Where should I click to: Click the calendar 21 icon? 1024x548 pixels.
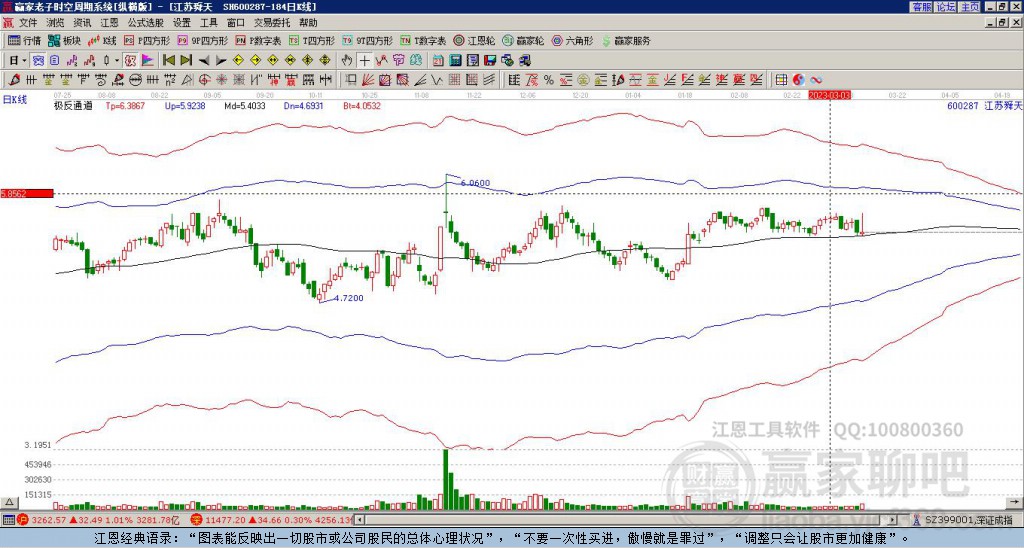click(438, 60)
